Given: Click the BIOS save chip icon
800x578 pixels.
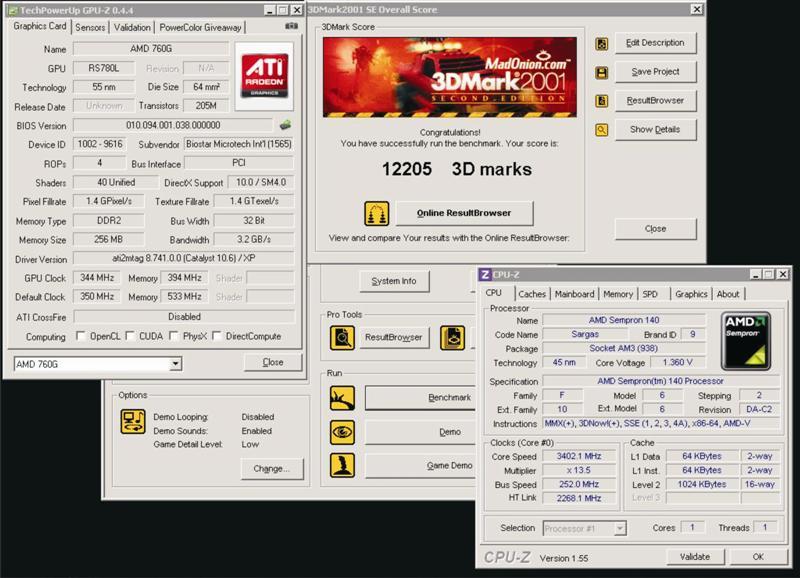Looking at the screenshot, I should [285, 124].
